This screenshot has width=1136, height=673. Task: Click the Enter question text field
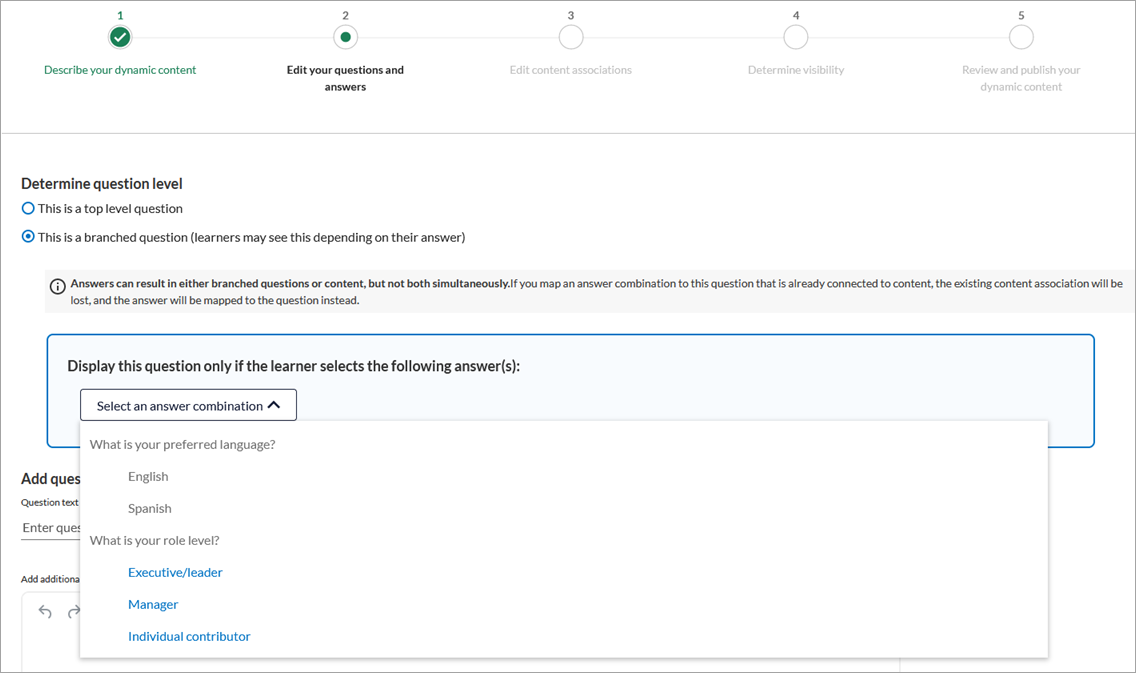[48, 527]
